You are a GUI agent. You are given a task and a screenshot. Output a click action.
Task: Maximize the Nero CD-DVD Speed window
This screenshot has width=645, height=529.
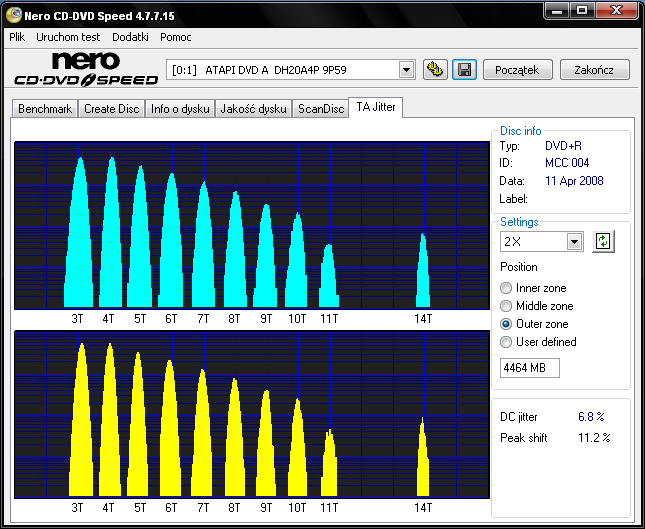point(582,11)
